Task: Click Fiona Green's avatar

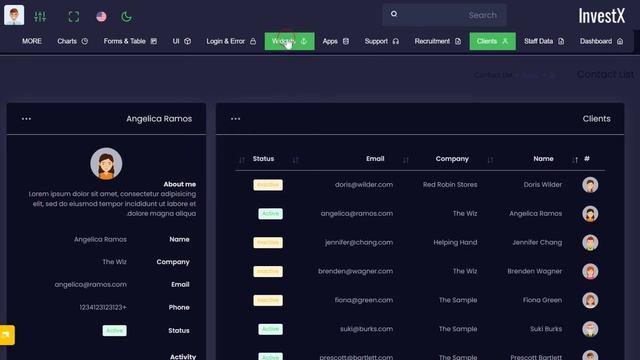Action: click(x=590, y=300)
